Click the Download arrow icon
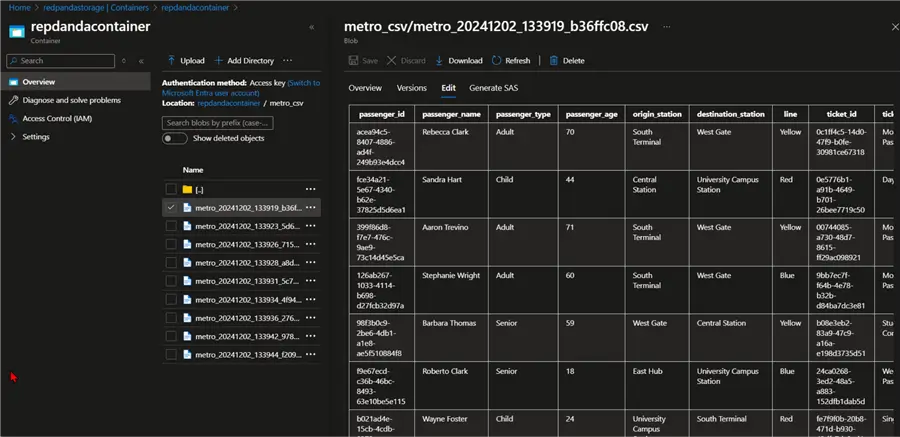 click(x=439, y=60)
